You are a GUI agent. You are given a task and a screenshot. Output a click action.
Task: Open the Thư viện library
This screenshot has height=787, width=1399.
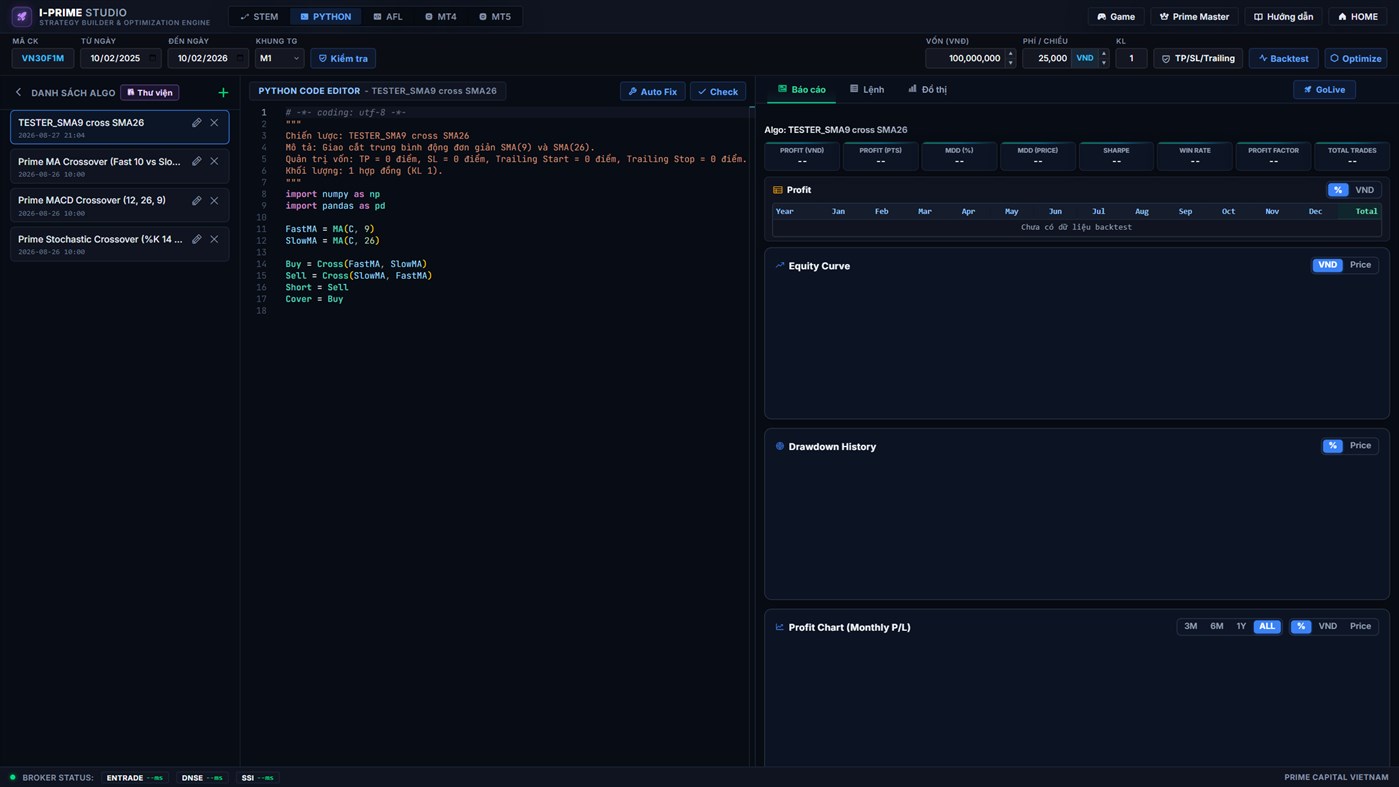(x=150, y=92)
